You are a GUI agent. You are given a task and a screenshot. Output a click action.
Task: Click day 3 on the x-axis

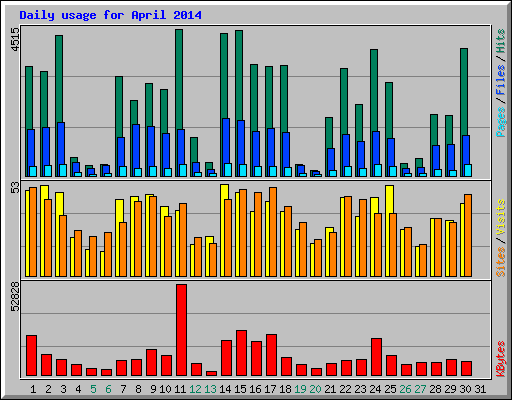[63, 389]
